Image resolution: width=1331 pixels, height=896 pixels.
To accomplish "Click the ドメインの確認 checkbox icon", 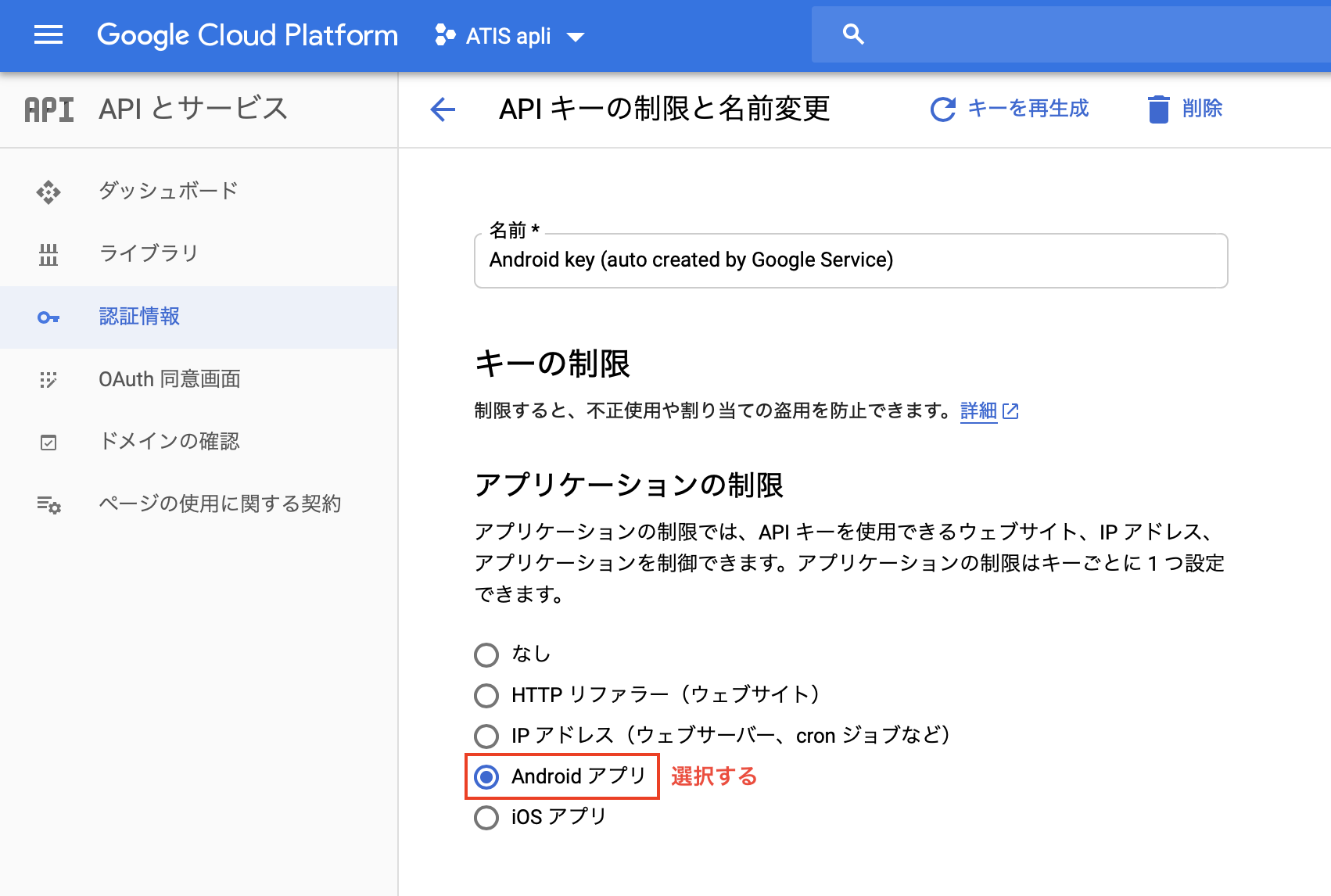I will [x=48, y=443].
